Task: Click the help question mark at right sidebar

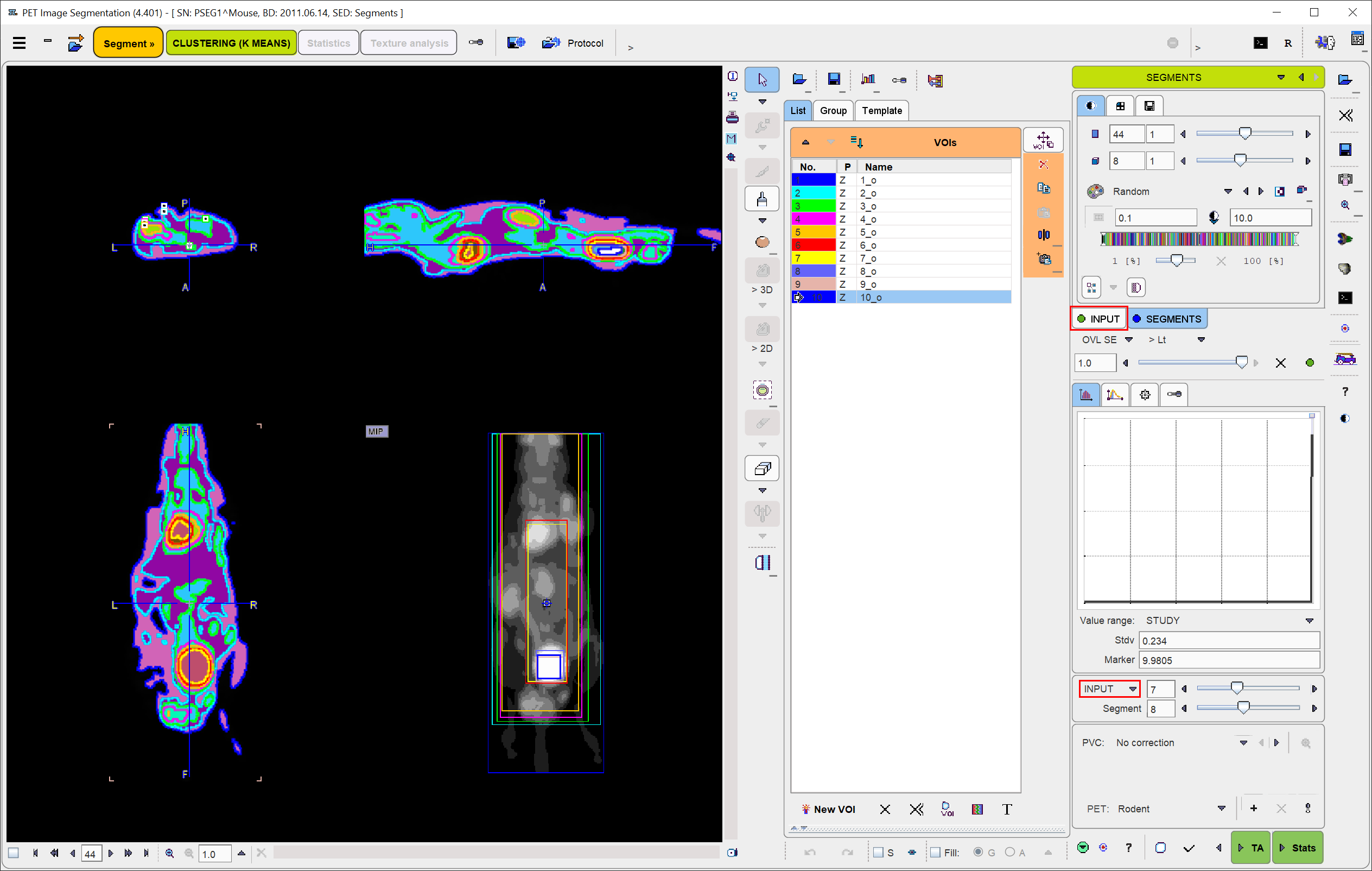Action: (1345, 392)
